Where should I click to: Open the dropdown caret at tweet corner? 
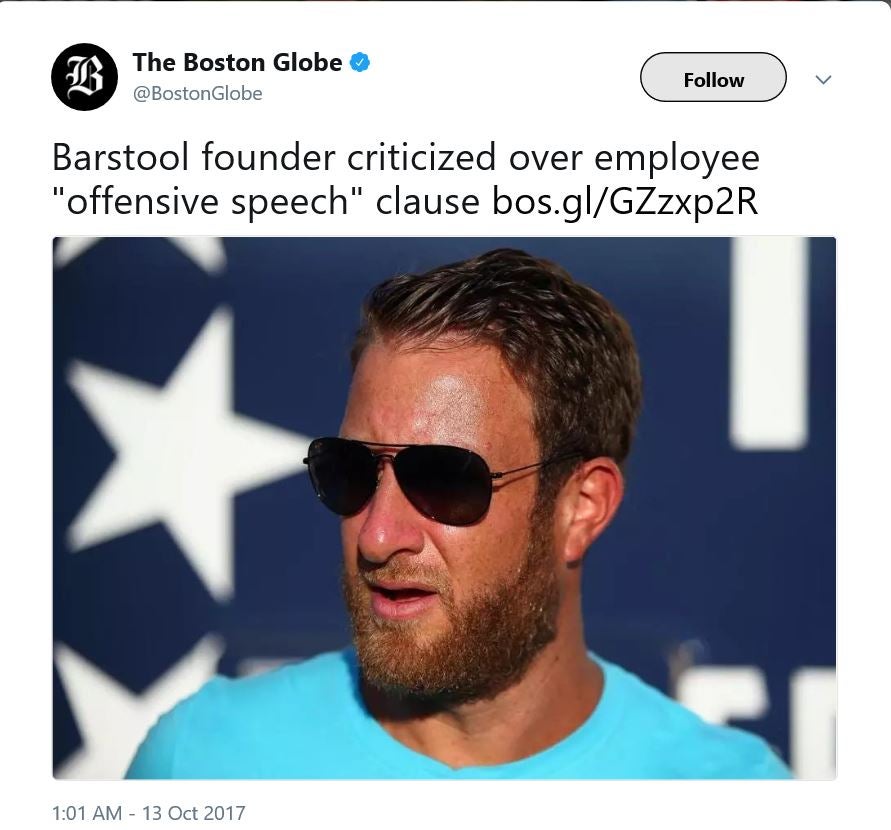click(823, 80)
